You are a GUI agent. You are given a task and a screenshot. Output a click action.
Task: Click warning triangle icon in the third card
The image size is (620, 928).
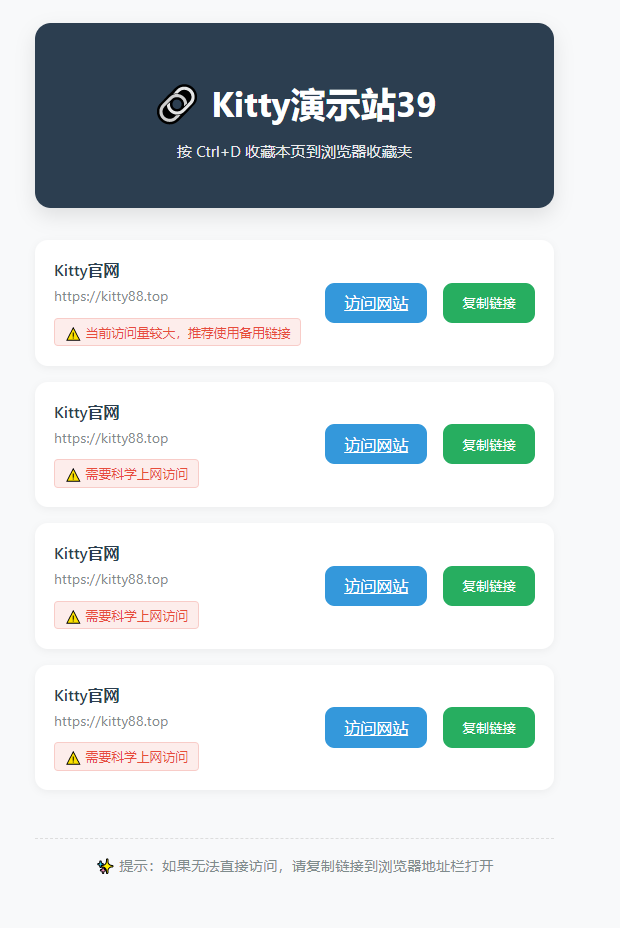click(73, 617)
